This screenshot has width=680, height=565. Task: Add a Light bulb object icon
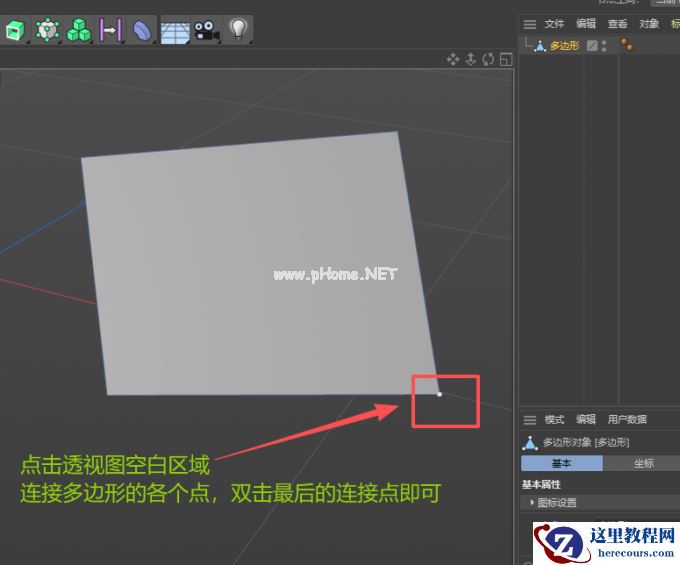coord(238,29)
